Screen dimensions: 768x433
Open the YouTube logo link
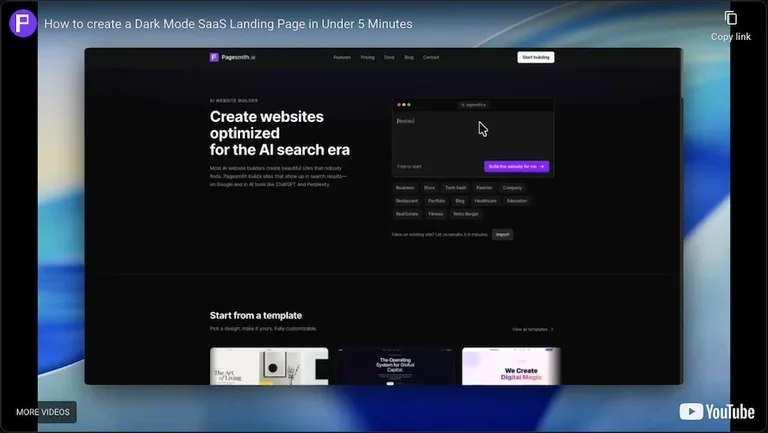tap(717, 411)
